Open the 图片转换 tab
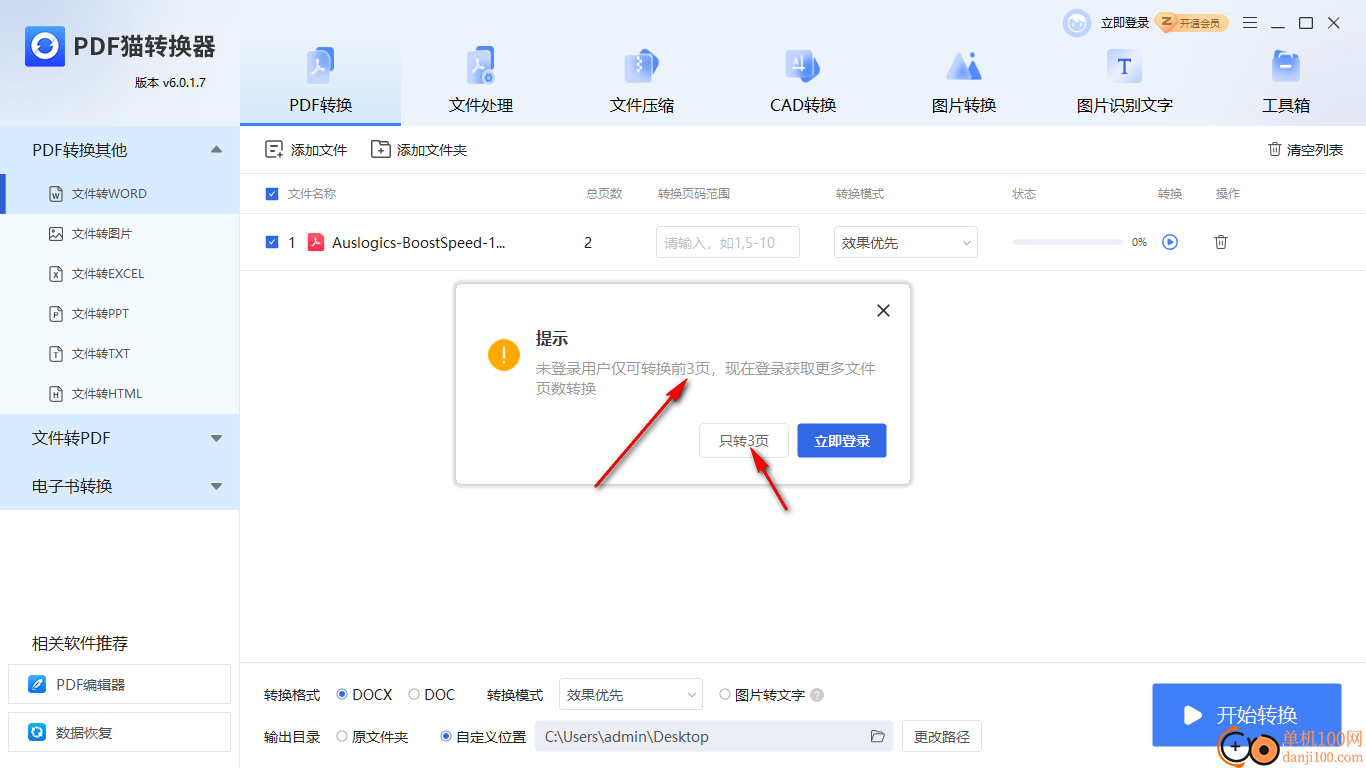This screenshot has height=768, width=1366. click(x=964, y=82)
